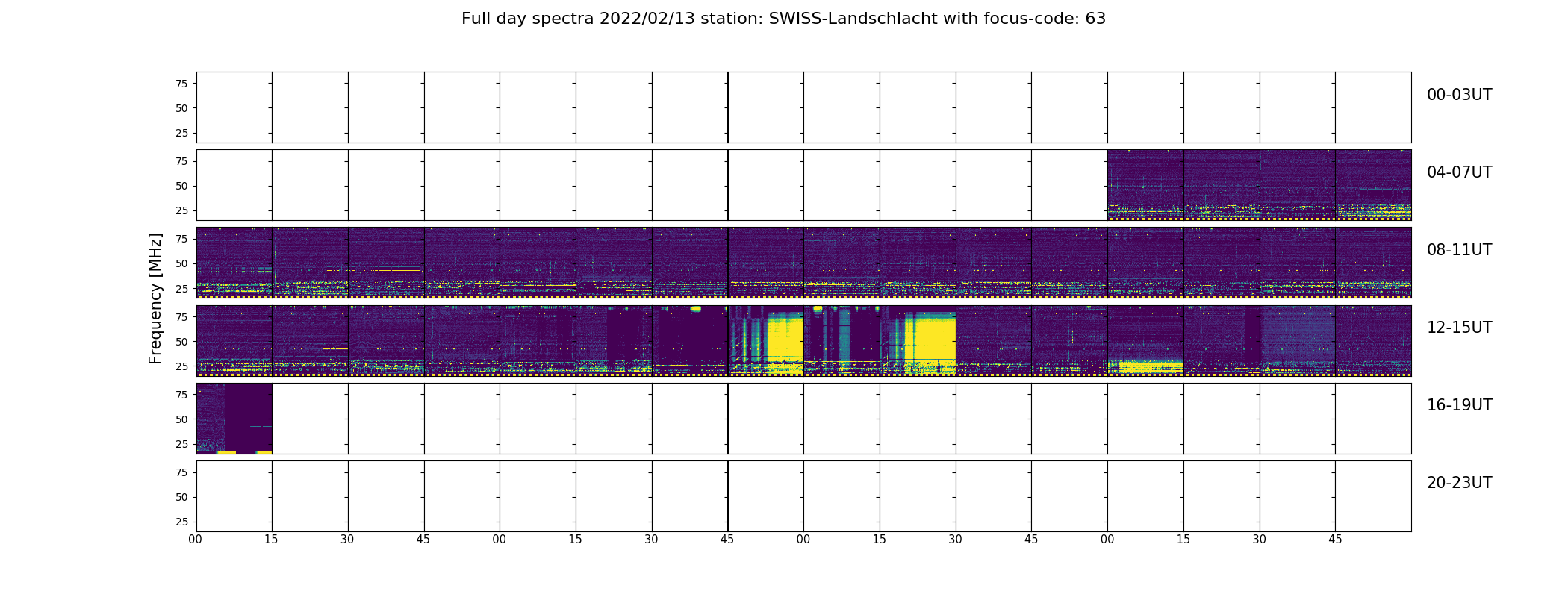Click the 25 tick of the 20-23UT row

181,522
